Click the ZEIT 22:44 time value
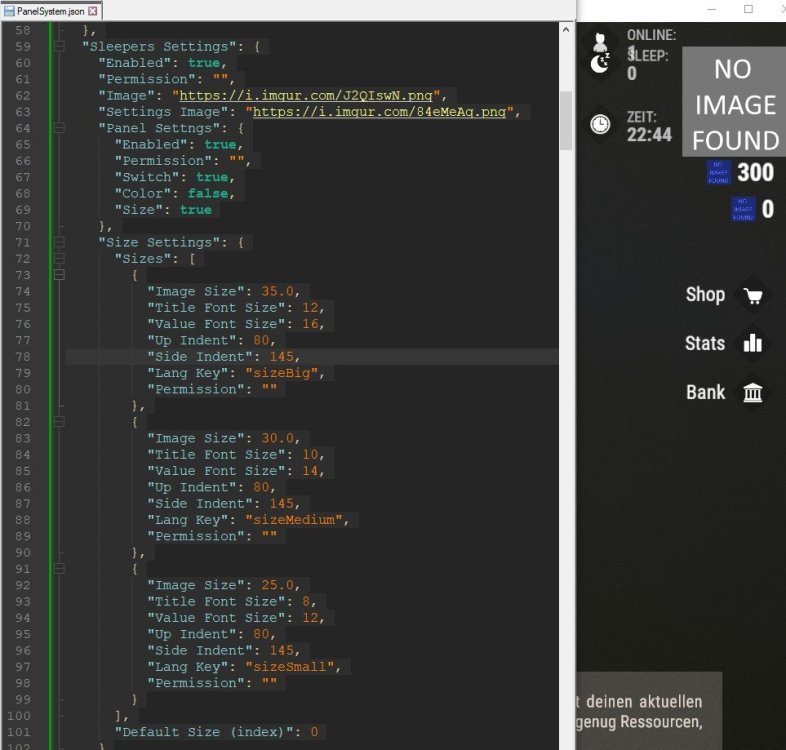The width and height of the screenshot is (786, 750). [x=649, y=135]
